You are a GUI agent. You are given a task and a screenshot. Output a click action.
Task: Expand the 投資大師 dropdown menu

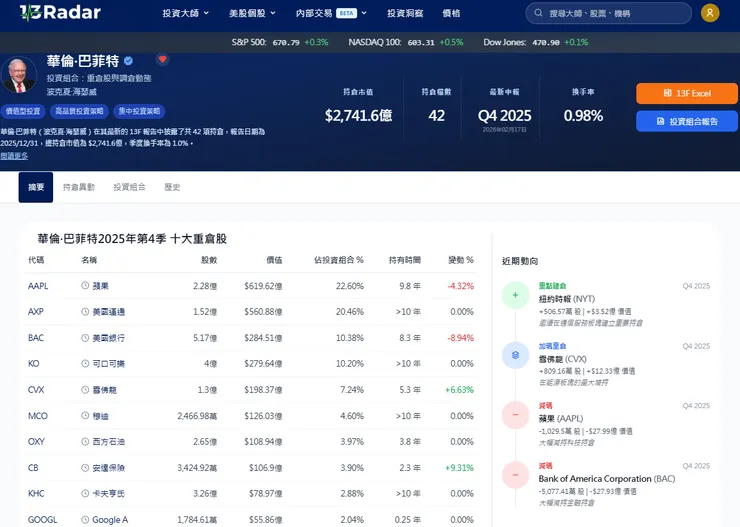coord(185,13)
